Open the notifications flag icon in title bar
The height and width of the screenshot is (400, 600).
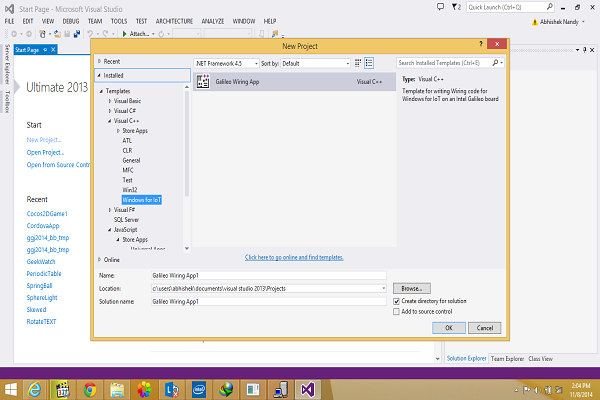(455, 7)
